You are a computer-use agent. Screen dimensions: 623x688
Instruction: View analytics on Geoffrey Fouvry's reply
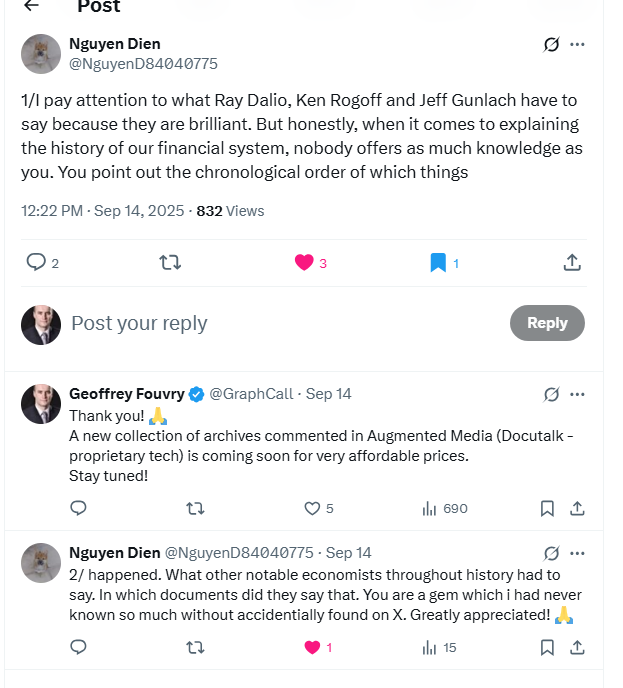[430, 508]
